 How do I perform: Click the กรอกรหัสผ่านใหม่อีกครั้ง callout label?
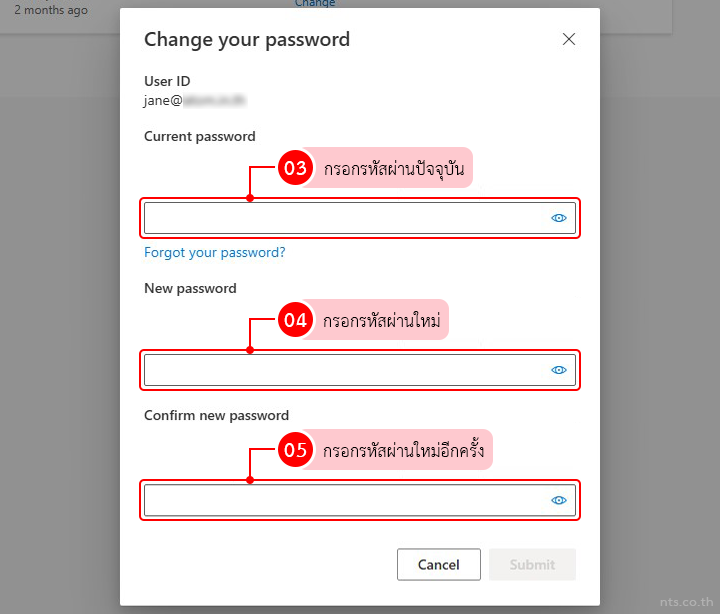[403, 451]
